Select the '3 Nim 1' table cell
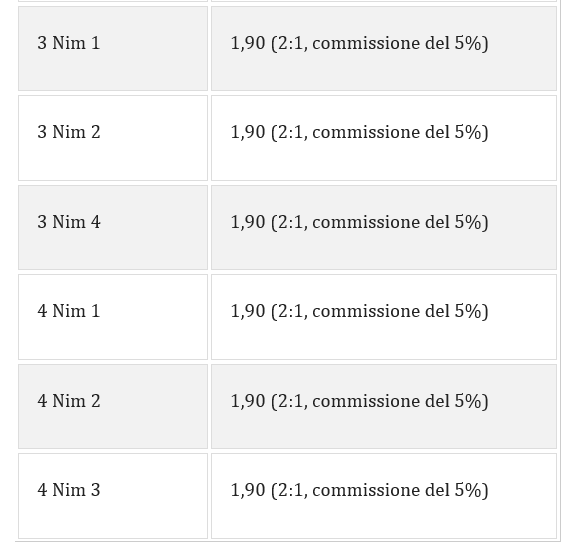 pos(113,49)
